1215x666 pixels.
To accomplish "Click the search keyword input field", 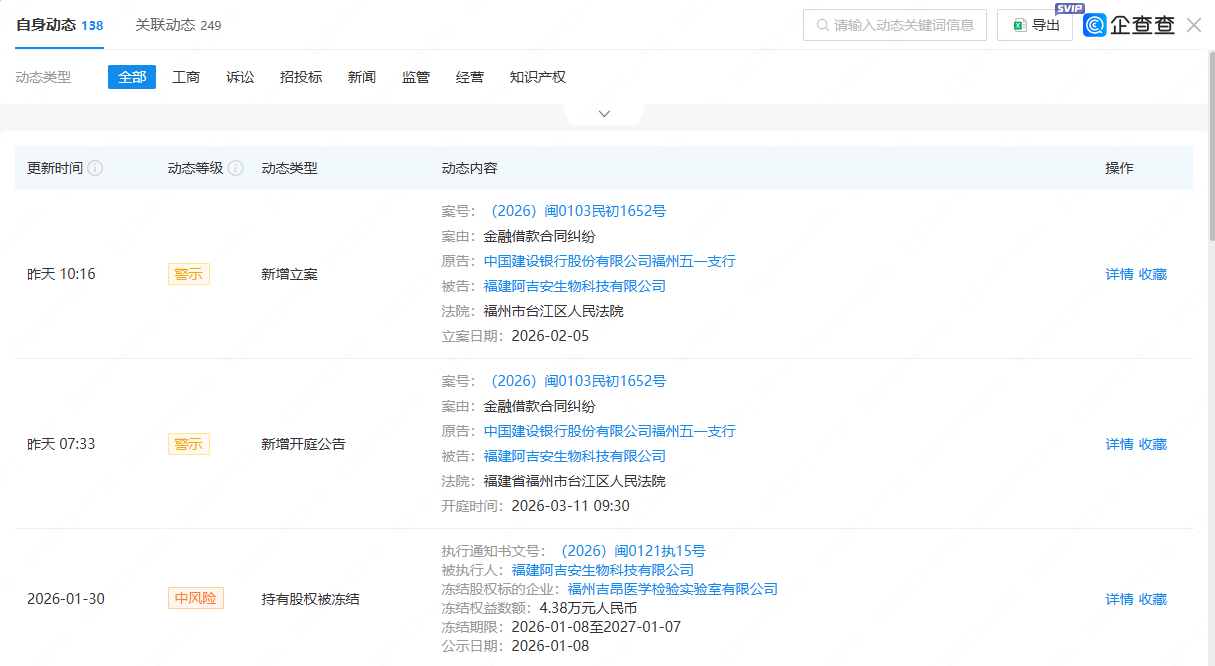I will click(x=895, y=25).
